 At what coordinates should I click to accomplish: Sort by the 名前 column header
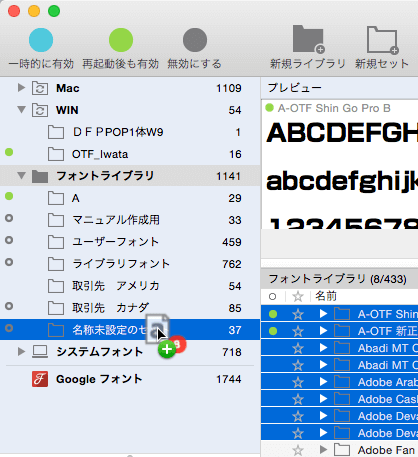point(326,296)
